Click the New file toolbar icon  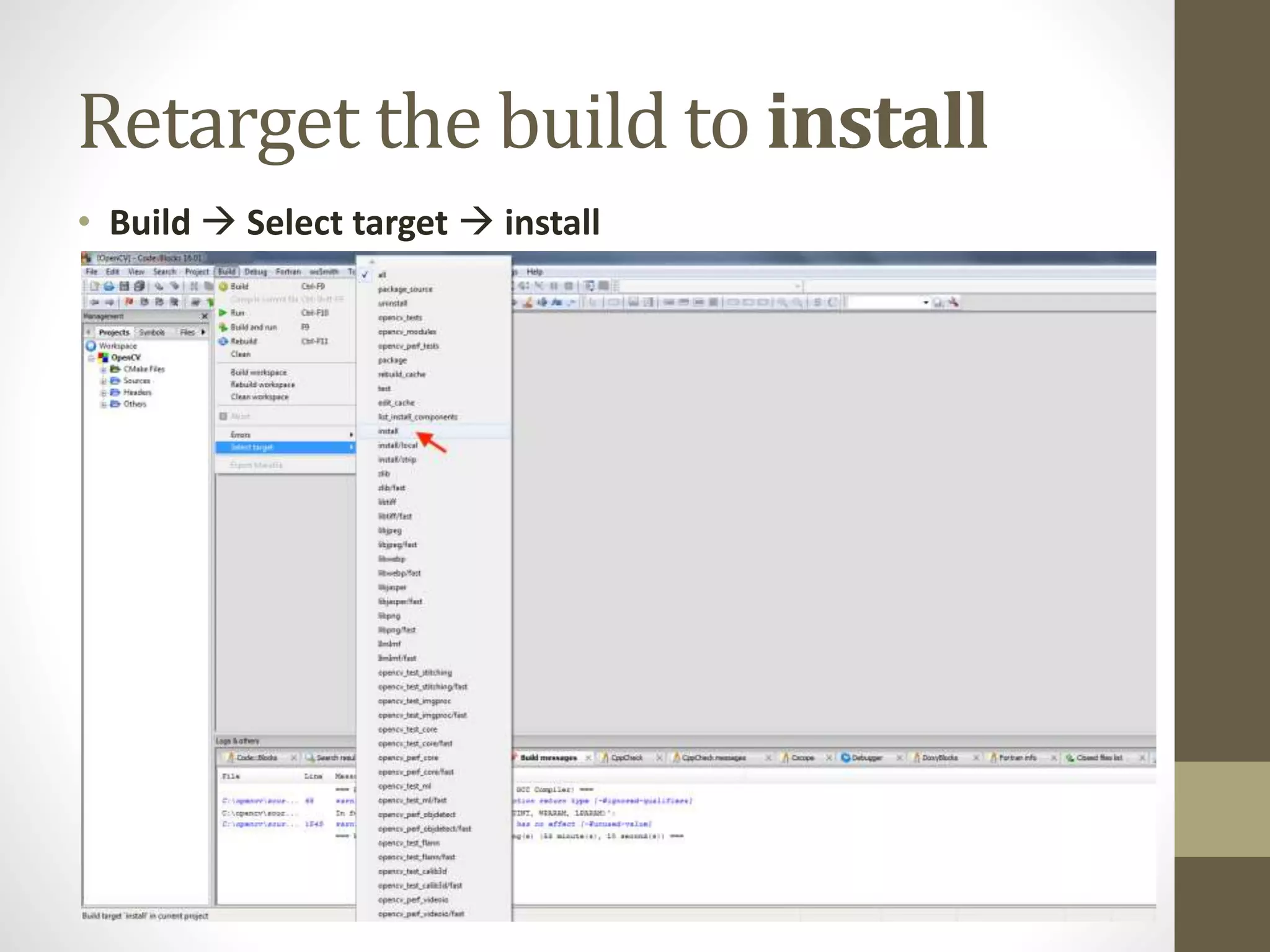94,286
